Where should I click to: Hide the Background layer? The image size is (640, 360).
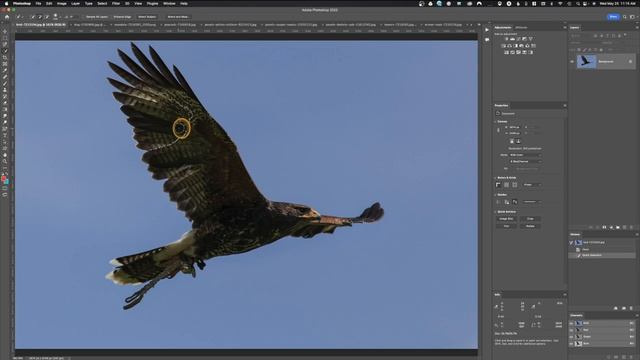[x=572, y=62]
